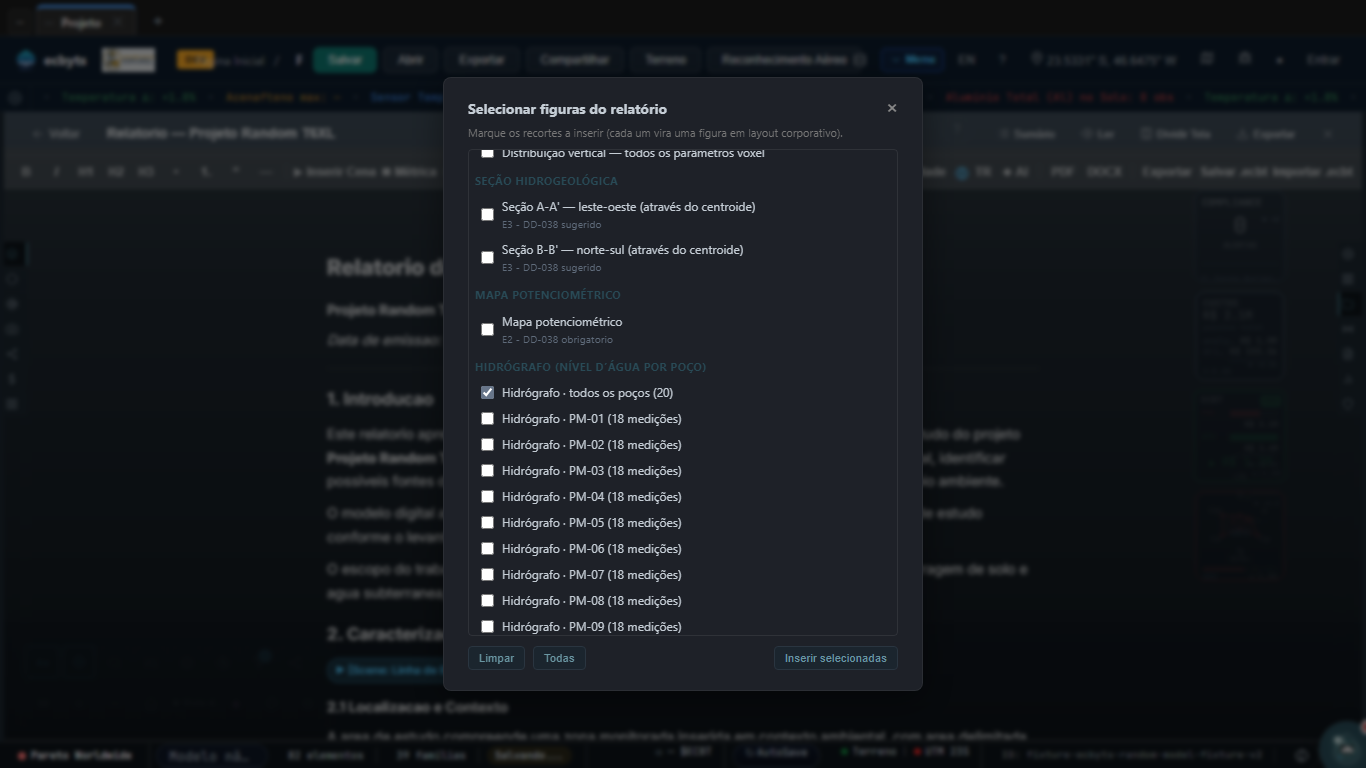This screenshot has width=1366, height=768.
Task: Check Seção A-A' leste-oeste figure
Action: tap(487, 214)
